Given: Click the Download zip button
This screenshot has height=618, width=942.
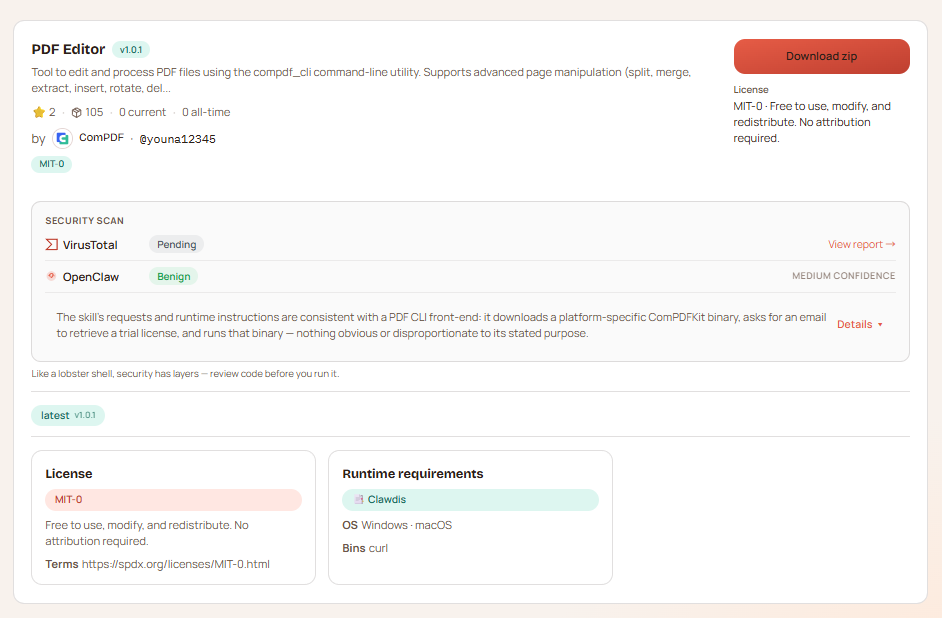Looking at the screenshot, I should point(821,56).
